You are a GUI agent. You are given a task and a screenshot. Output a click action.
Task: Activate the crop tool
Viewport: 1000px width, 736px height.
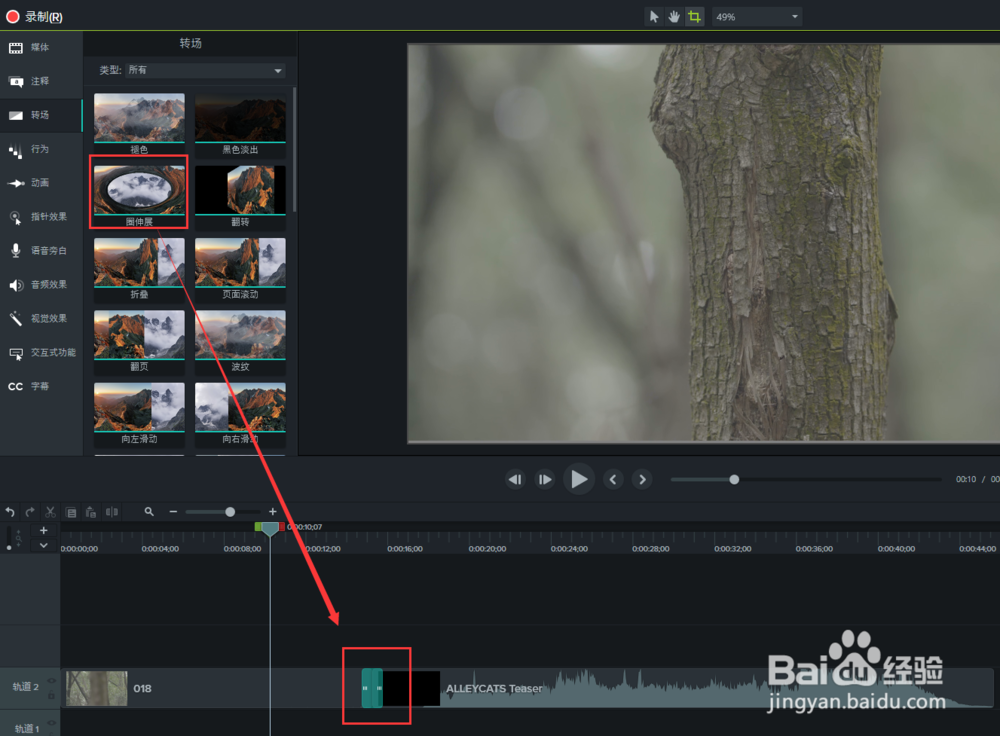tap(694, 17)
